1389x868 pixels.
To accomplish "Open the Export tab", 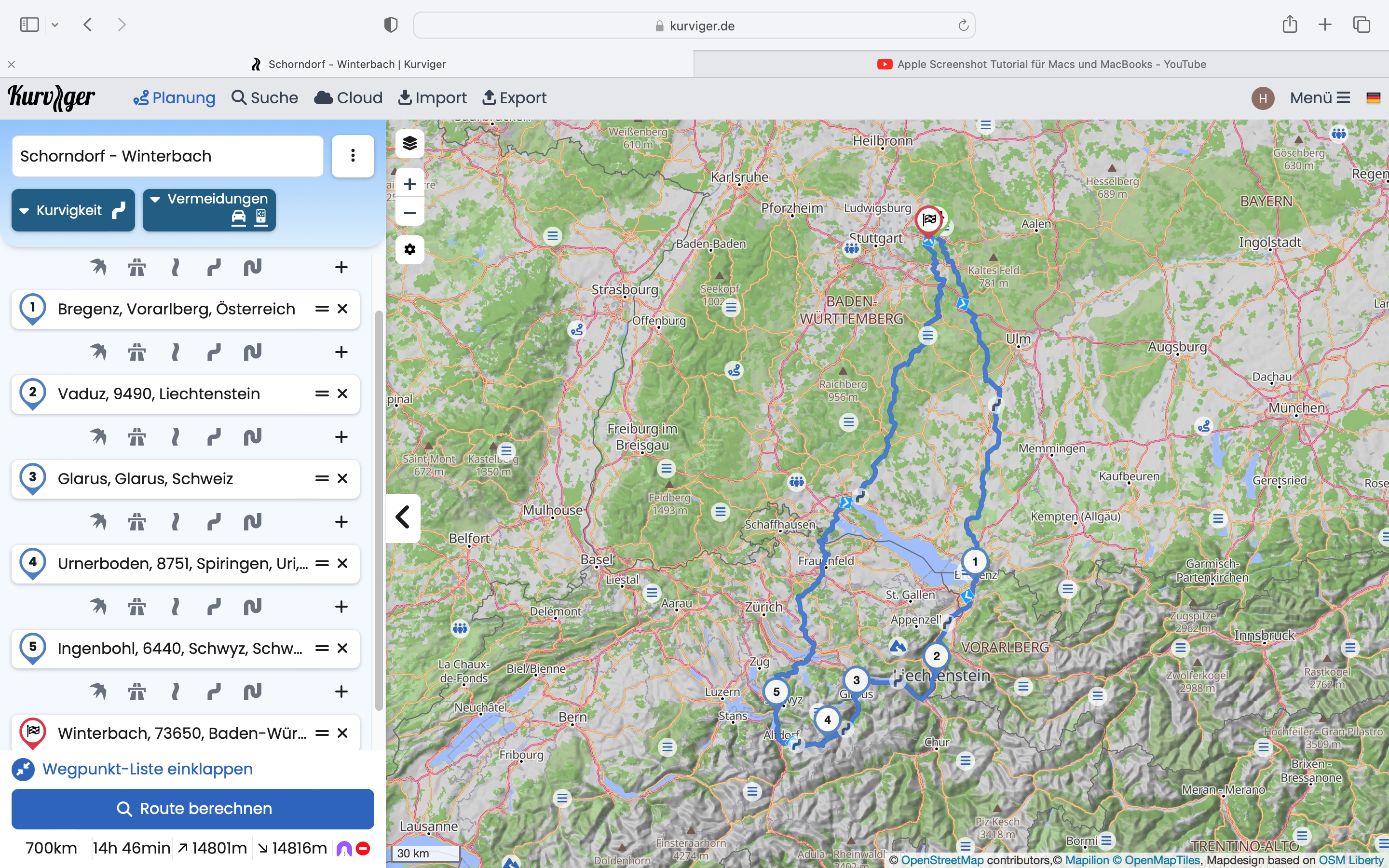I will coord(514,98).
